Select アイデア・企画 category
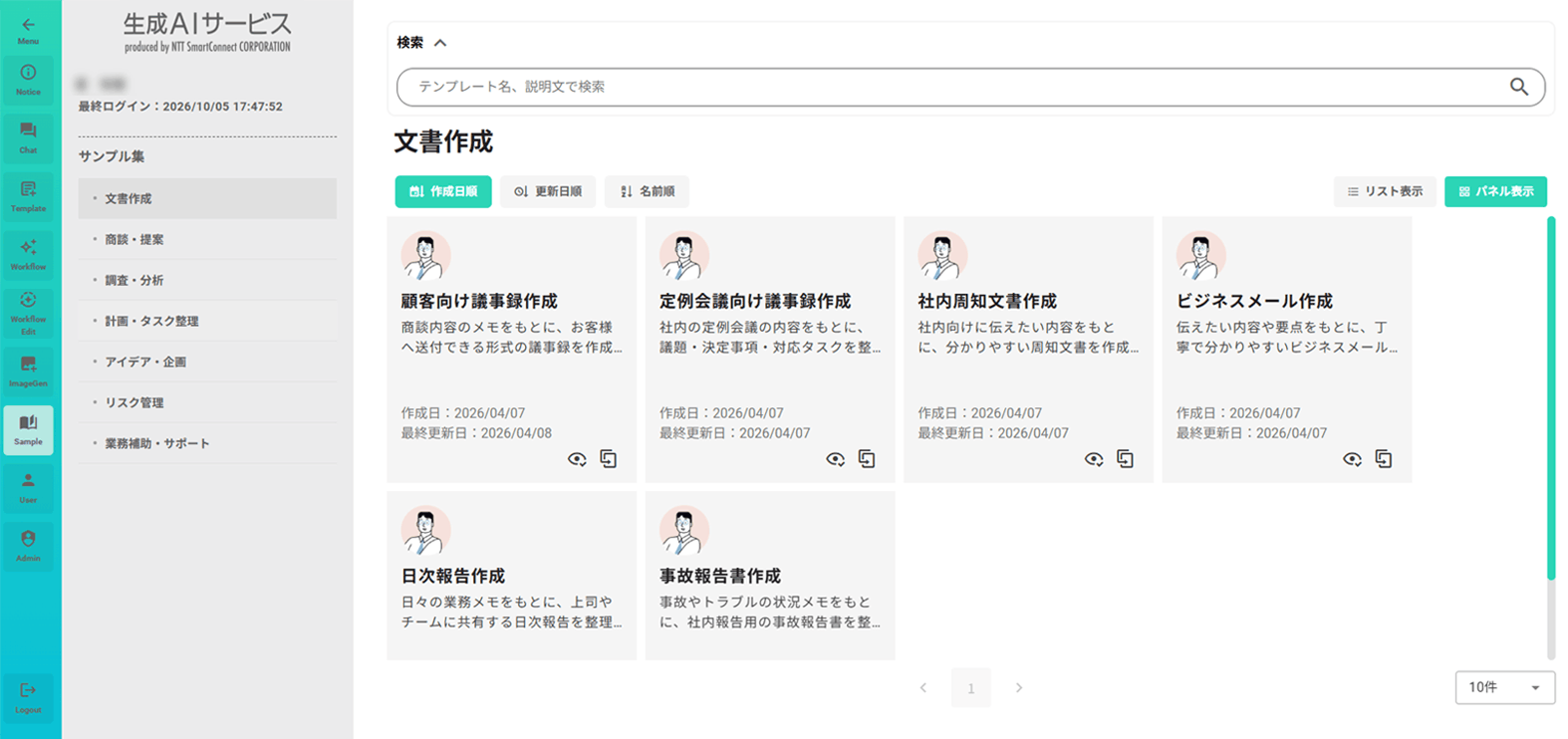Image resolution: width=1568 pixels, height=739 pixels. [207, 362]
